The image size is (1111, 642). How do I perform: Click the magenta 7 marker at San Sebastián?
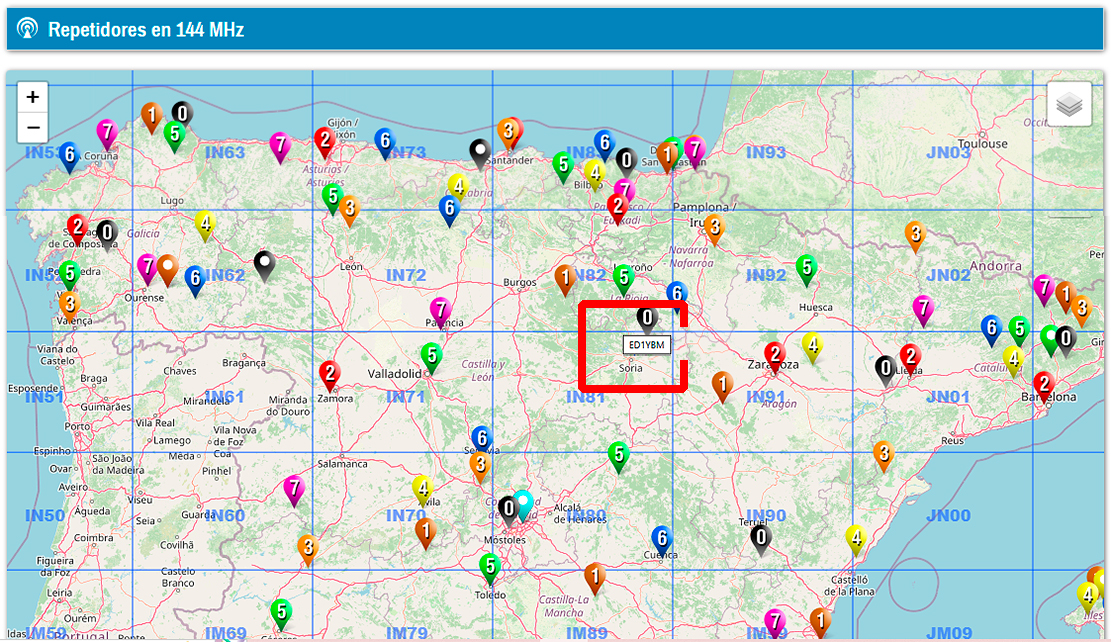click(x=694, y=153)
